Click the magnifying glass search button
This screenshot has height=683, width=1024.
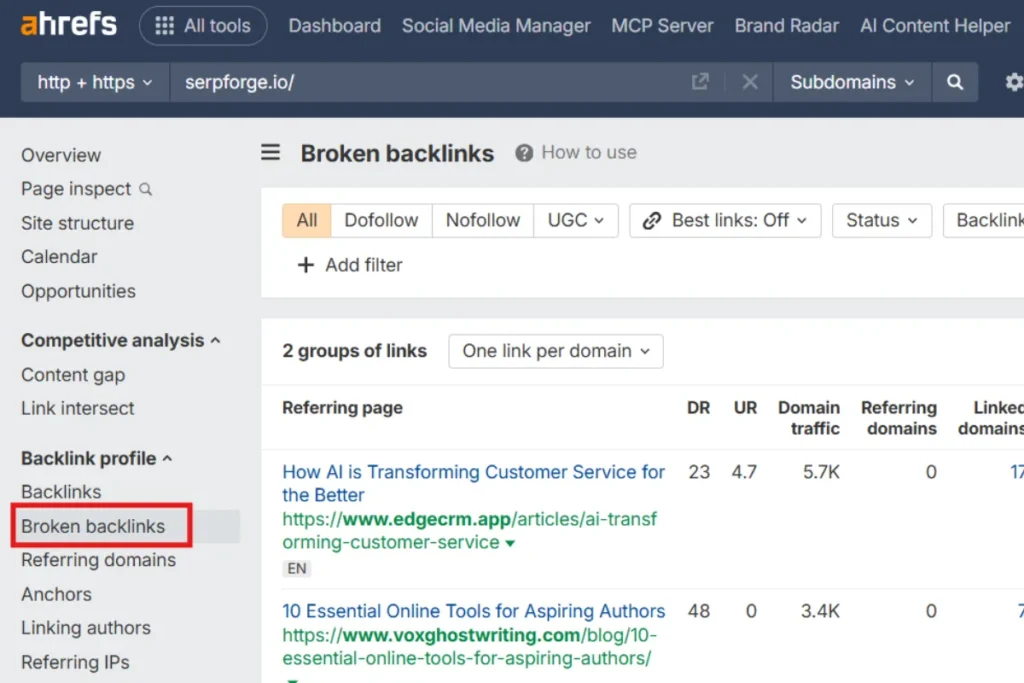[x=955, y=83]
